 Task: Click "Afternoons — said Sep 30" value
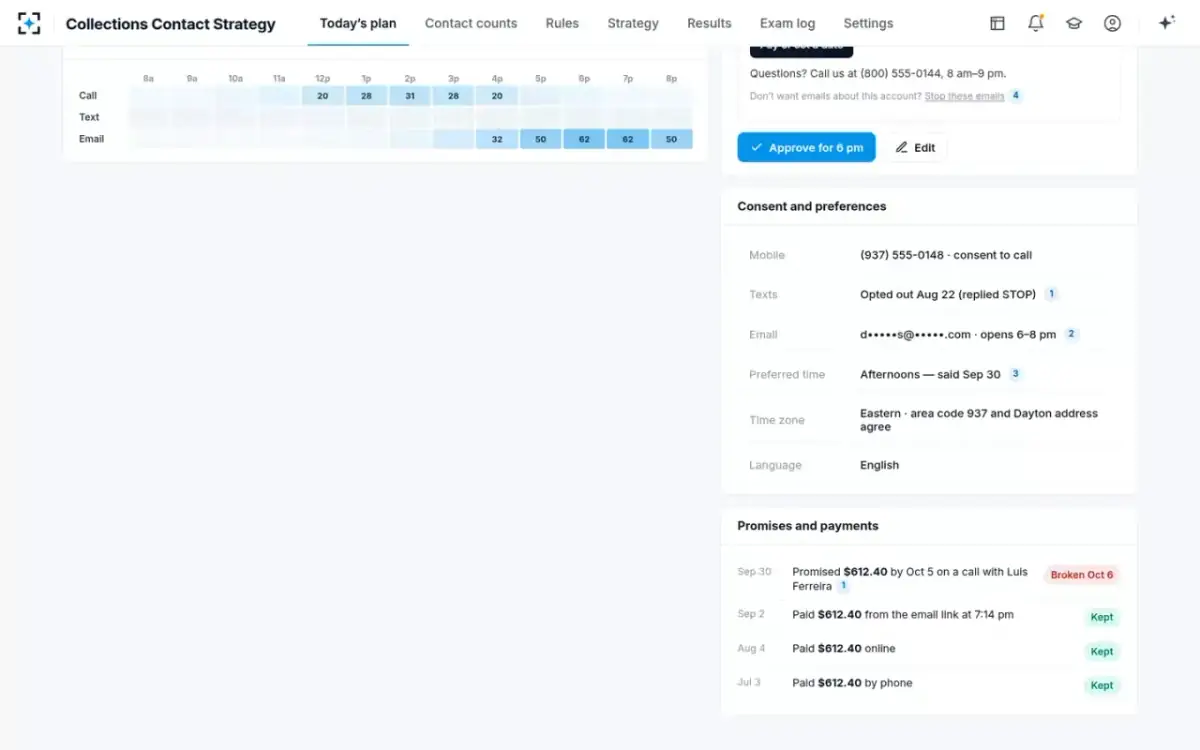[x=930, y=374]
